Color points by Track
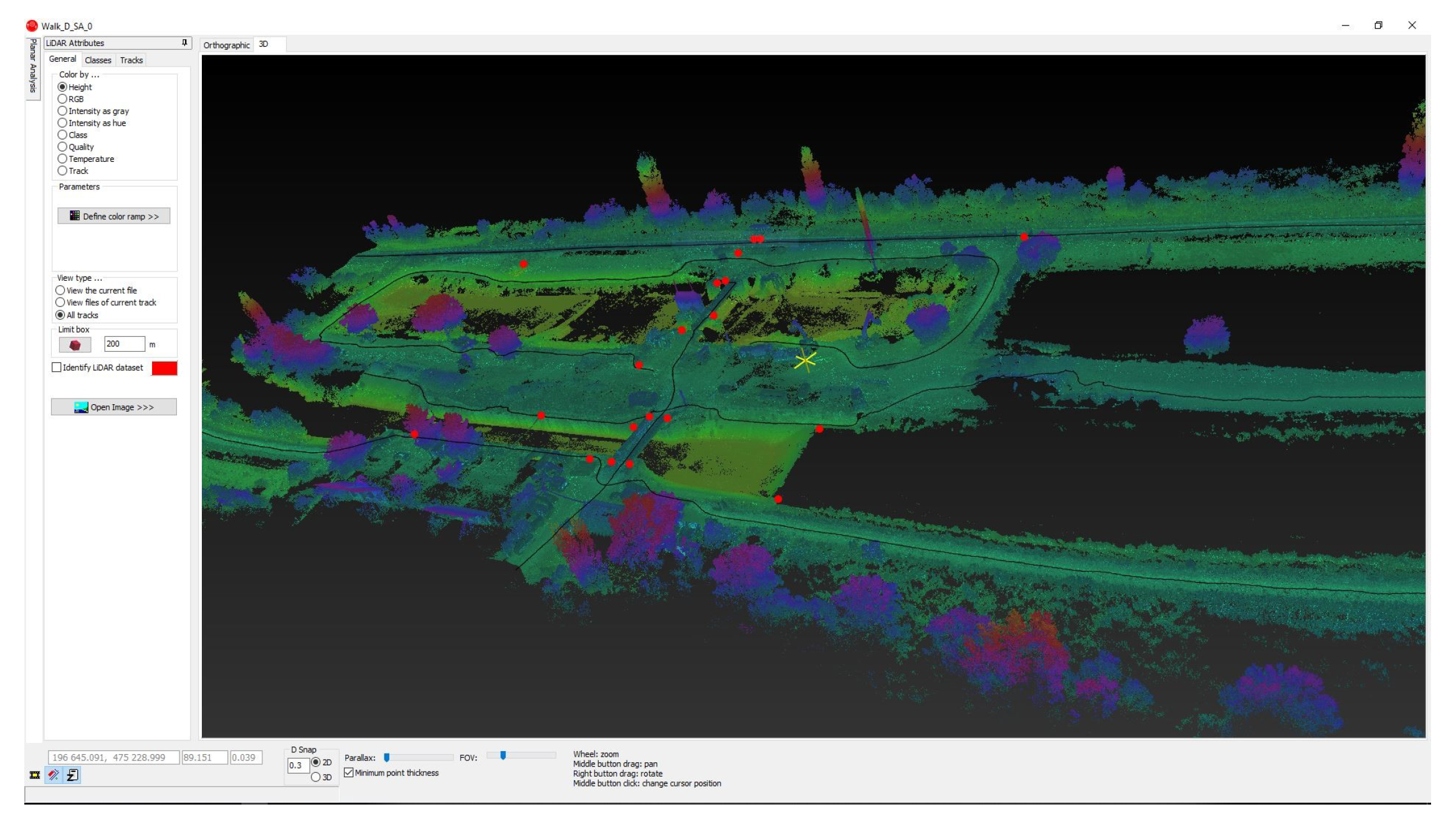Viewport: 1456px width, 827px height. pyautogui.click(x=62, y=171)
